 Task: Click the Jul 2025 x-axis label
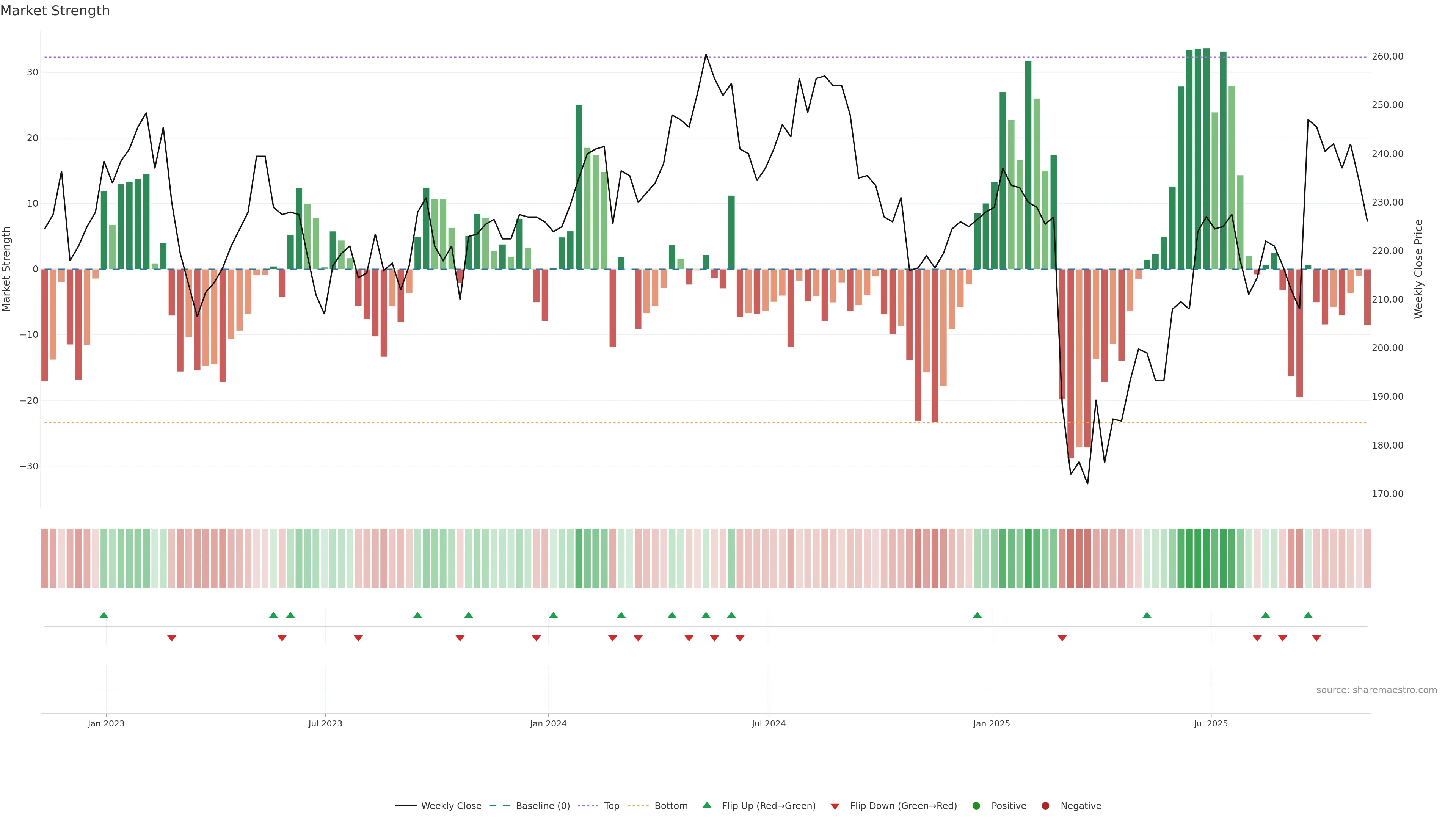1211,723
